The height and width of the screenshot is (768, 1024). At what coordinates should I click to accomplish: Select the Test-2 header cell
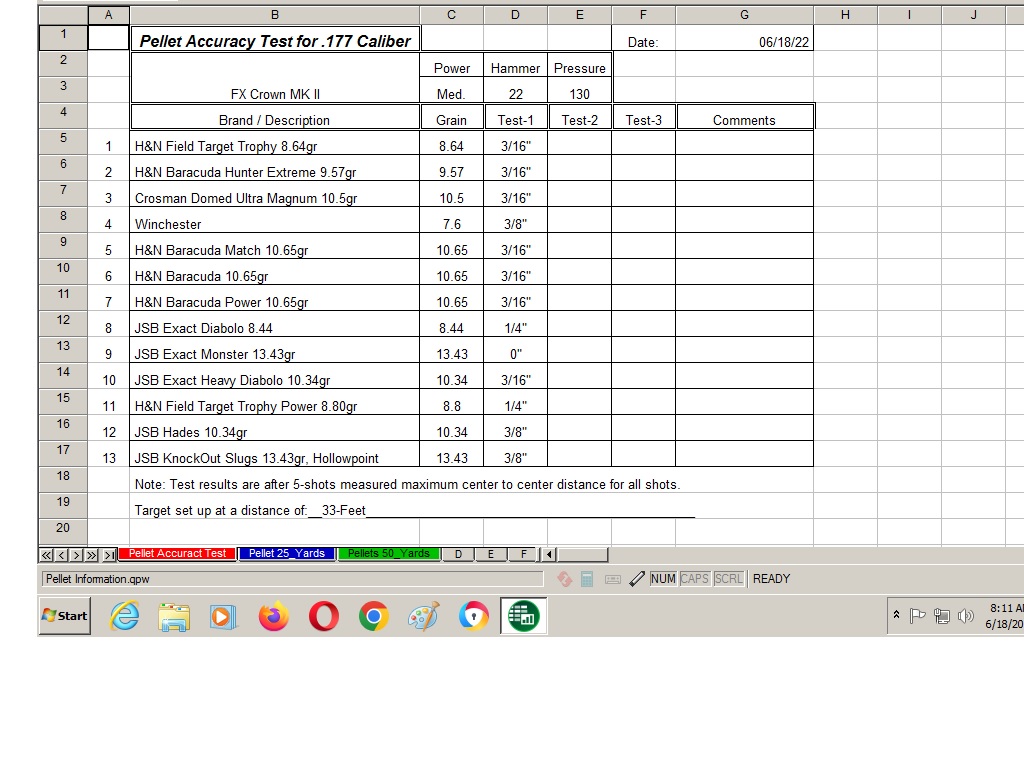(580, 117)
